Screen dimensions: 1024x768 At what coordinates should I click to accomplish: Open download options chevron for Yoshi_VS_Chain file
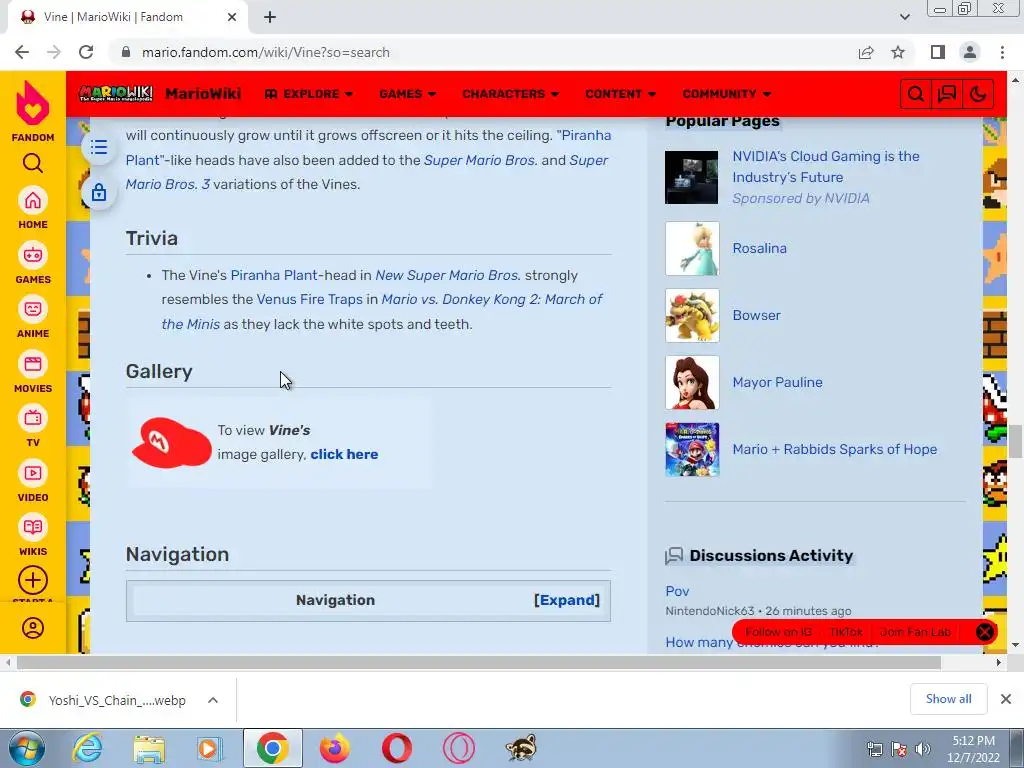pyautogui.click(x=213, y=700)
